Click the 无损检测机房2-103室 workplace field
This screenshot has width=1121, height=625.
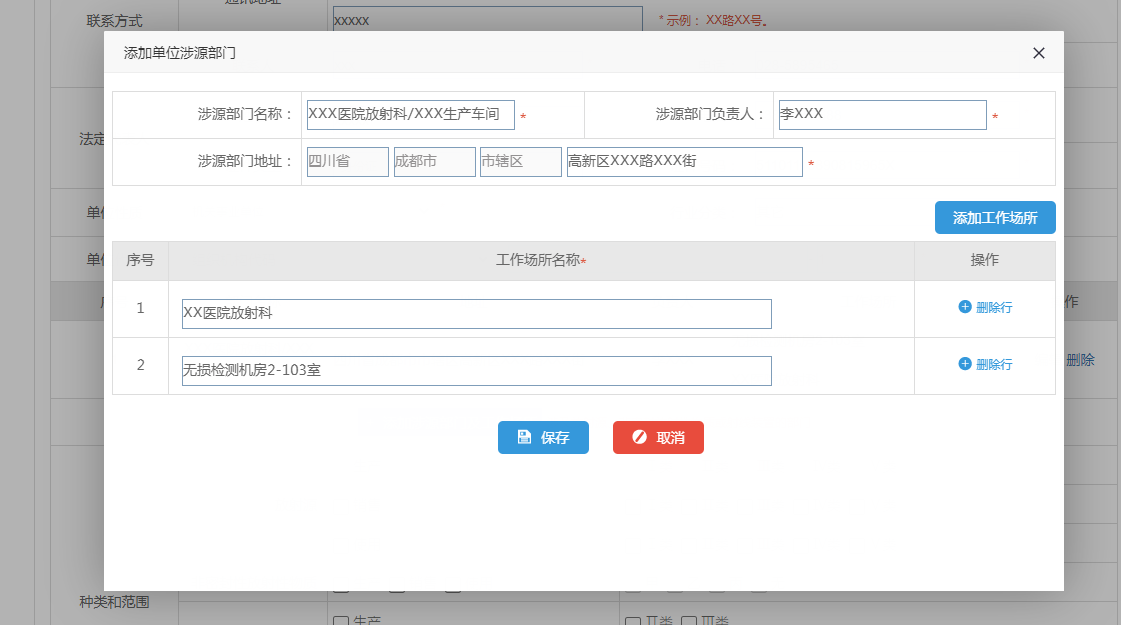[x=476, y=371]
